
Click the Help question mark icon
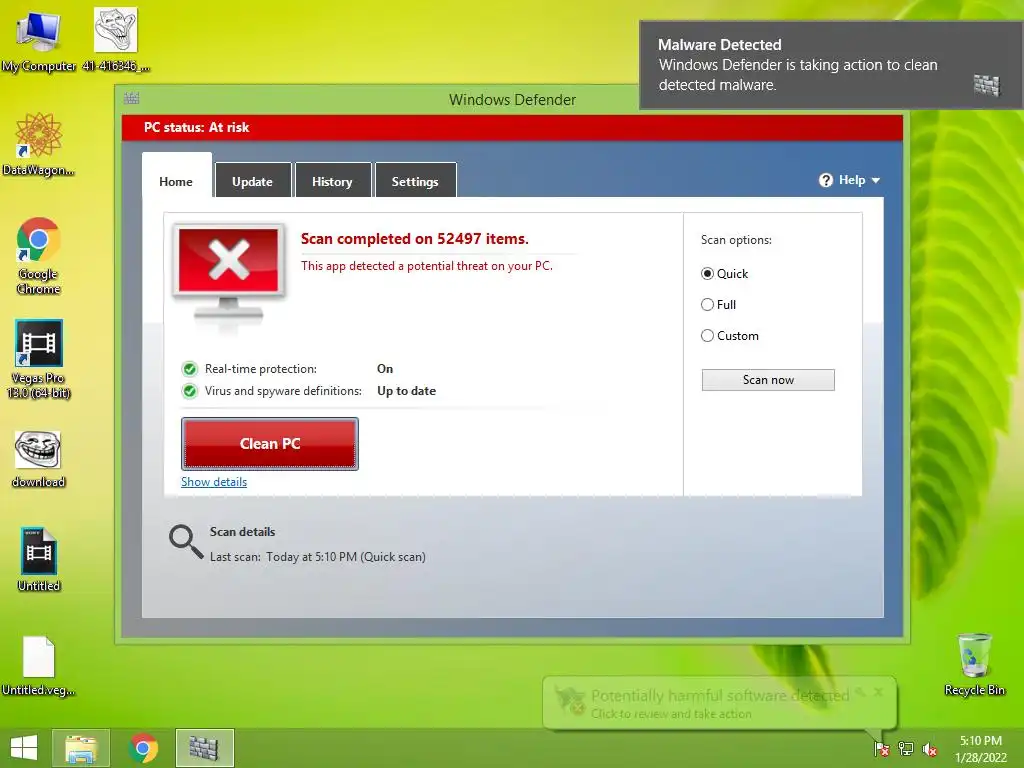click(x=825, y=180)
